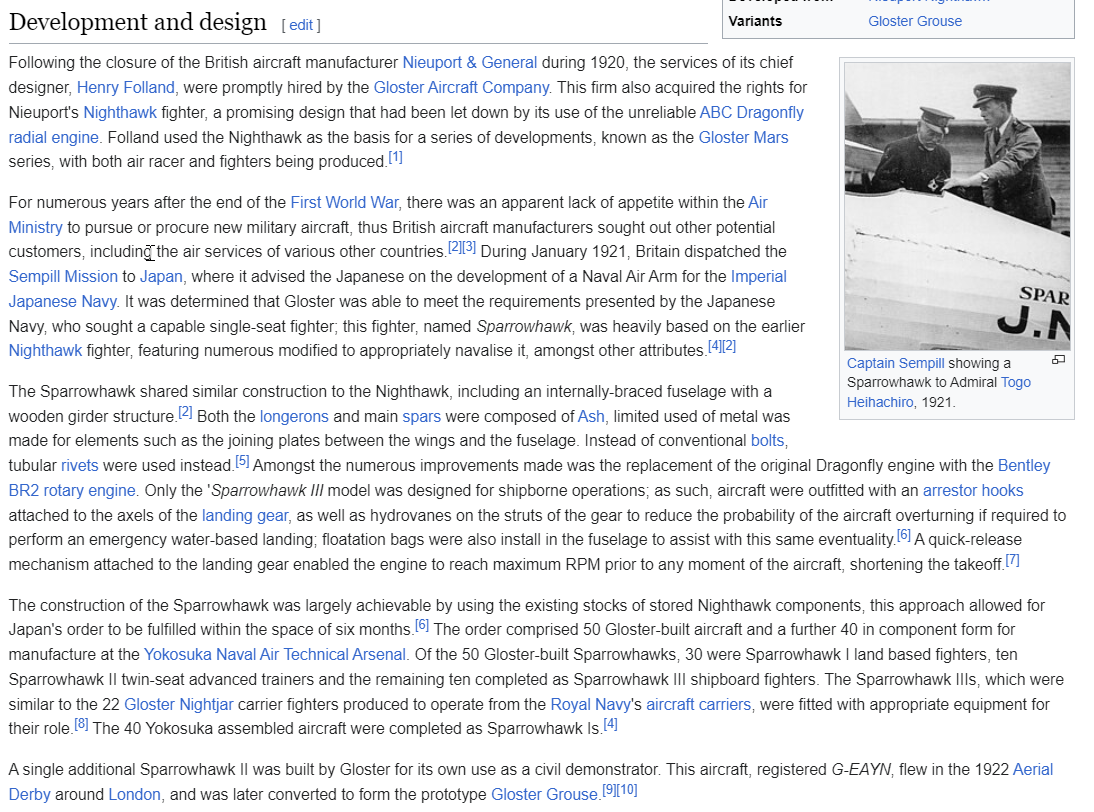The width and height of the screenshot is (1094, 812).
Task: Open the ABC Dragonfly radial engine link
Action: [751, 112]
